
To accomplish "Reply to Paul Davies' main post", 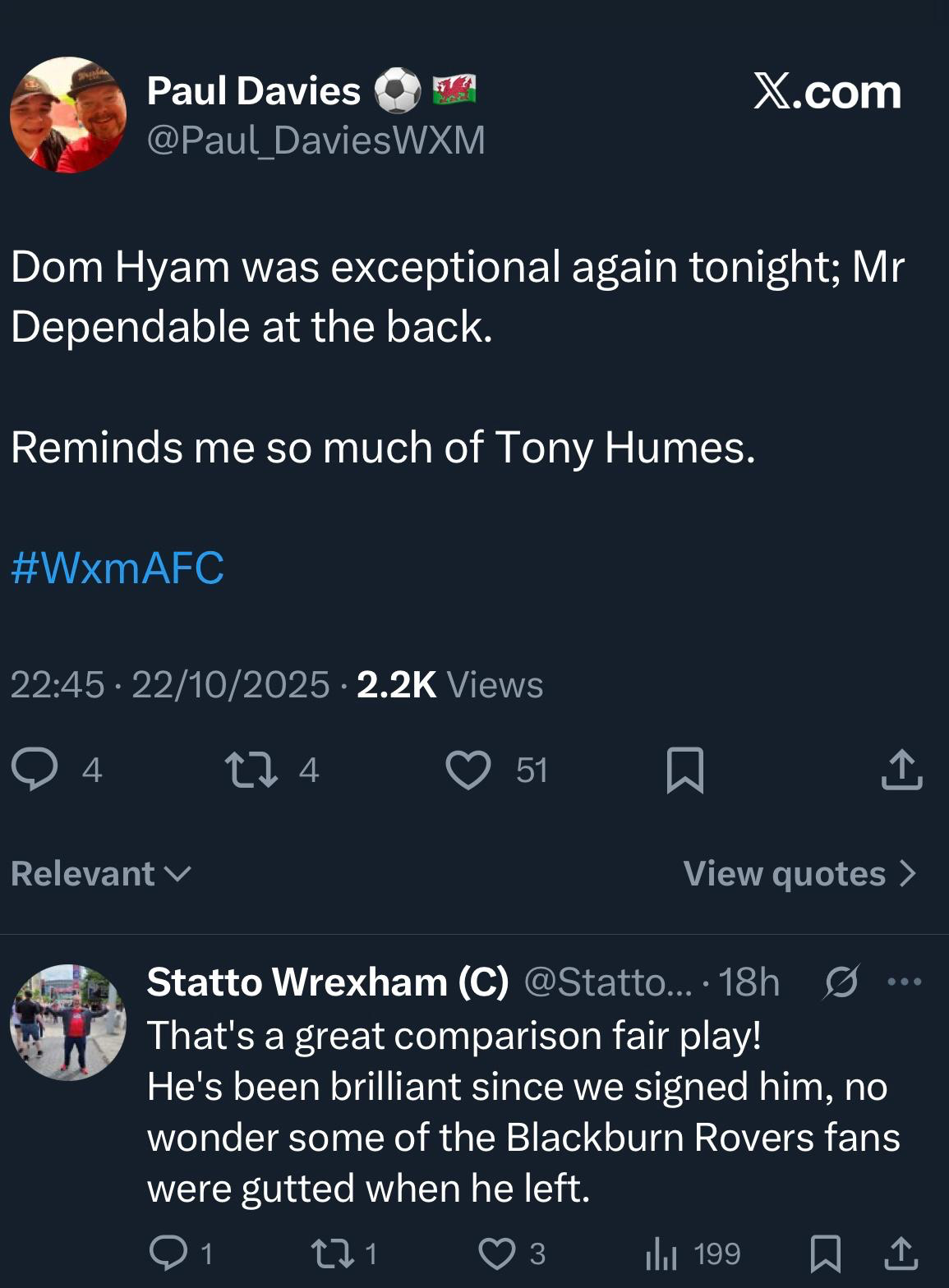I will (35, 770).
